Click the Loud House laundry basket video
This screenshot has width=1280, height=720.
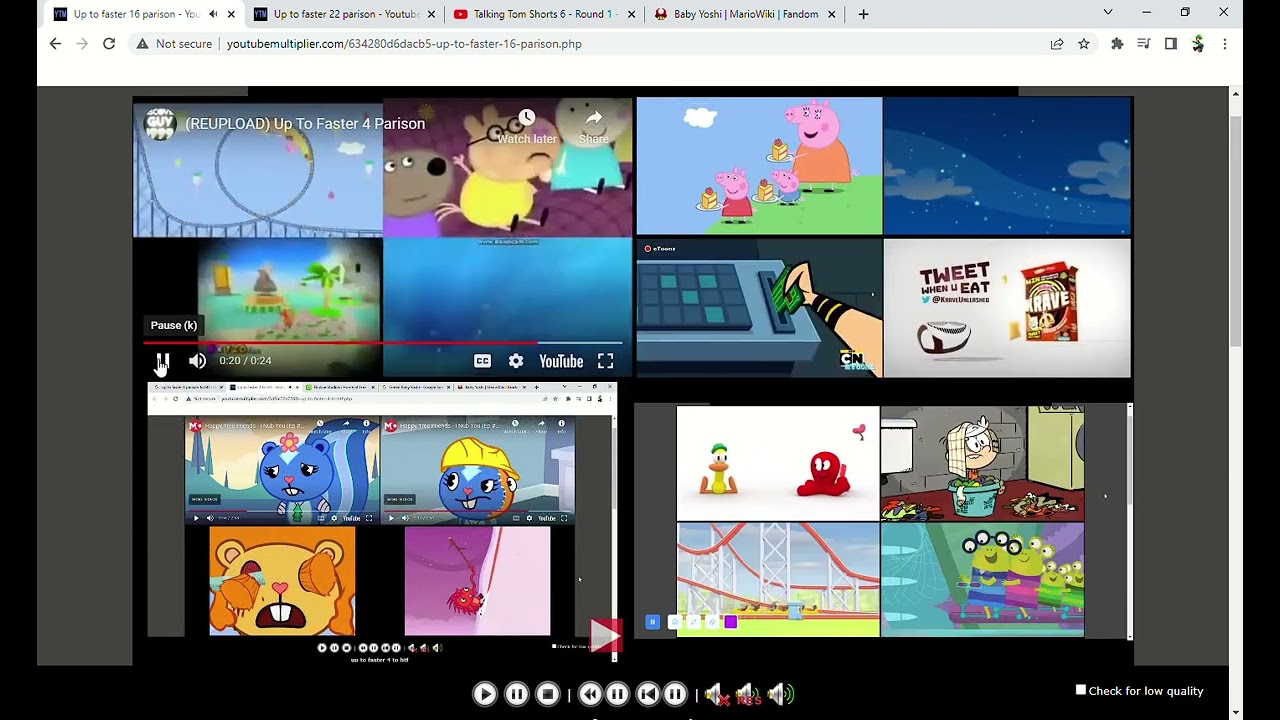point(982,464)
